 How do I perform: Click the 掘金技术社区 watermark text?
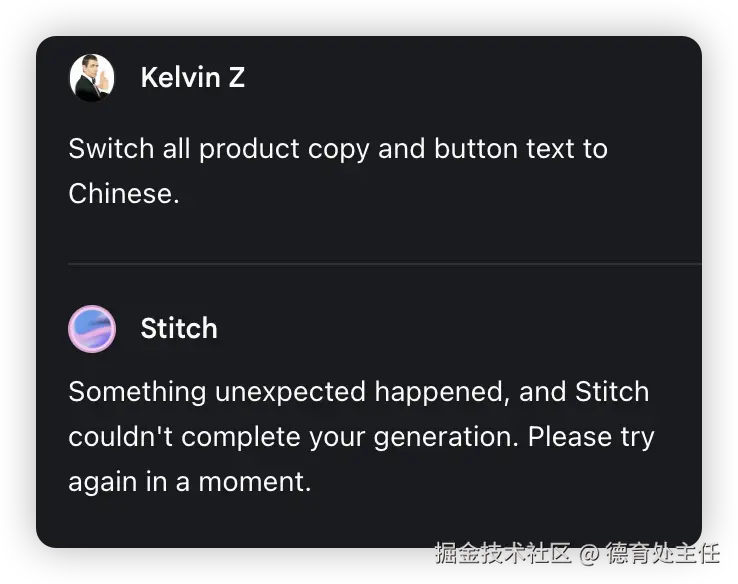click(503, 553)
